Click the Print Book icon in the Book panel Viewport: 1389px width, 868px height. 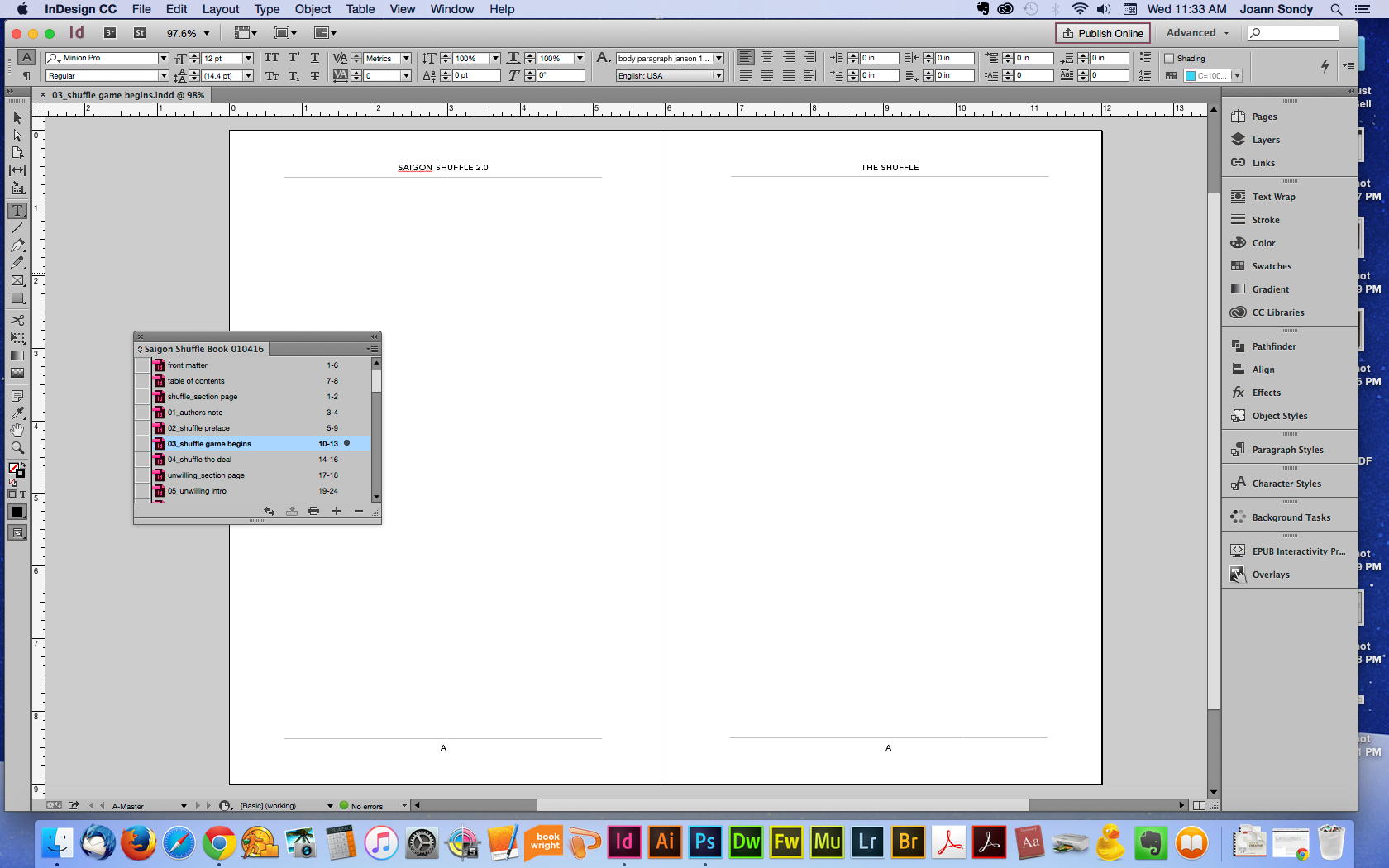(313, 511)
